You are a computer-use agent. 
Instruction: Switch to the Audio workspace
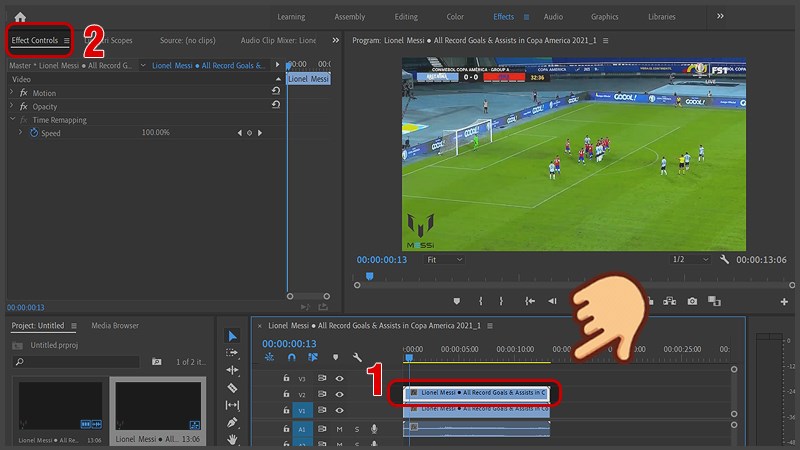(553, 17)
